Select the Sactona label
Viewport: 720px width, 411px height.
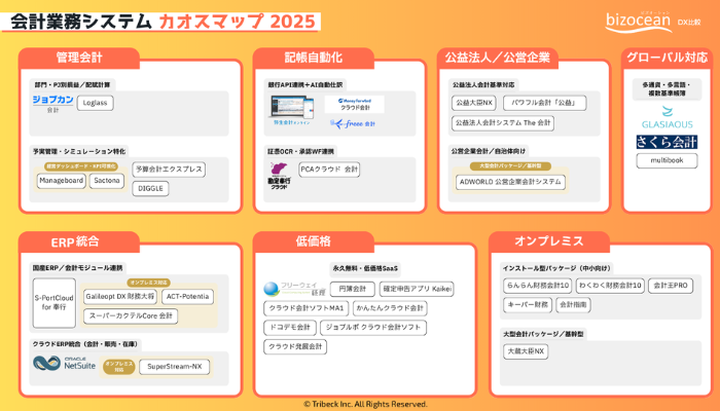[x=107, y=180]
